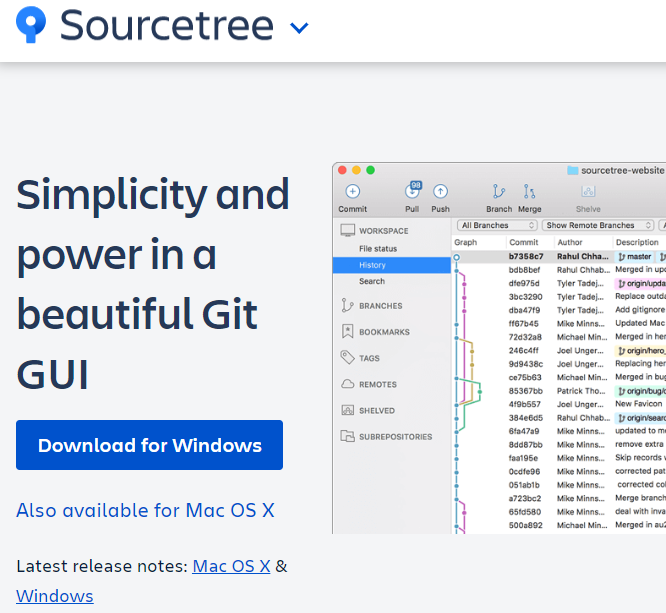666x613 pixels.
Task: Click the Branch toolbar icon
Action: (499, 192)
